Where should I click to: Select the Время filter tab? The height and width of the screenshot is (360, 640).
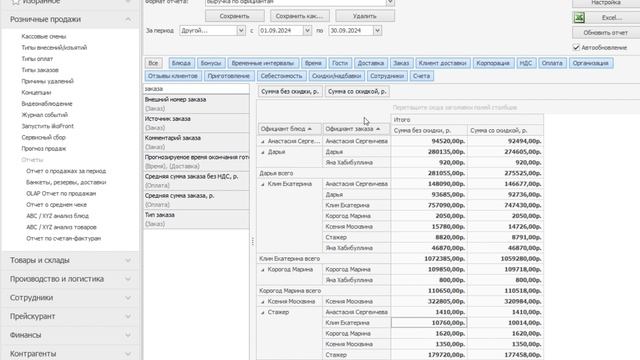[x=313, y=63]
